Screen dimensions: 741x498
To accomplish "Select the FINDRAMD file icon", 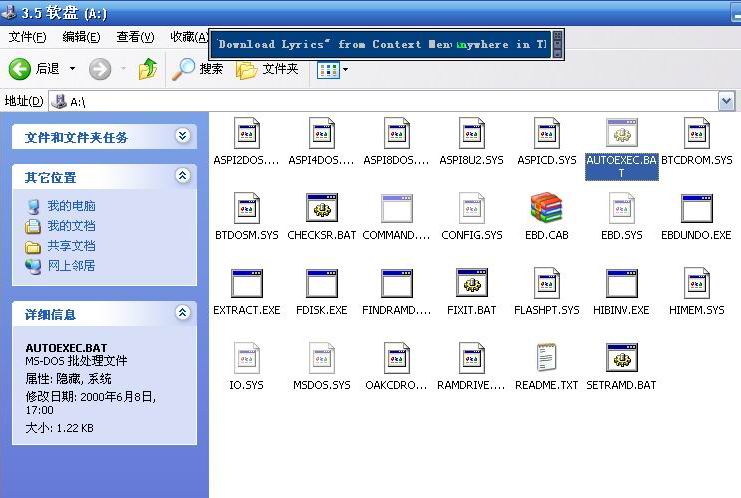I will (396, 283).
